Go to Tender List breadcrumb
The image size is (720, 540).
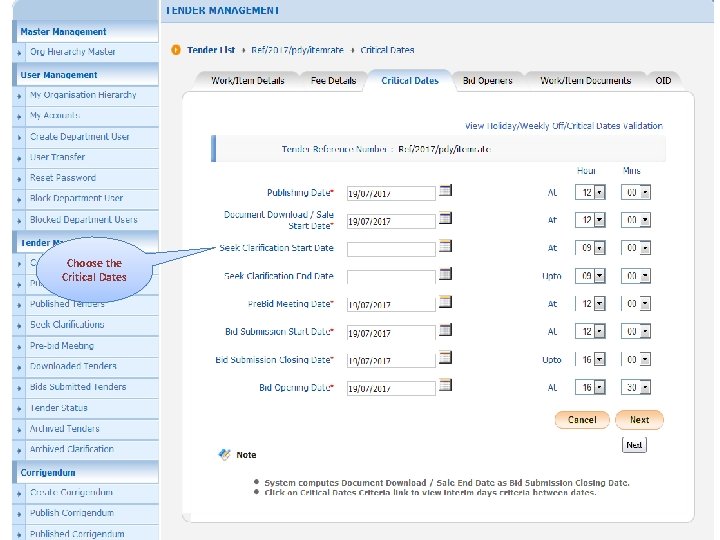211,50
